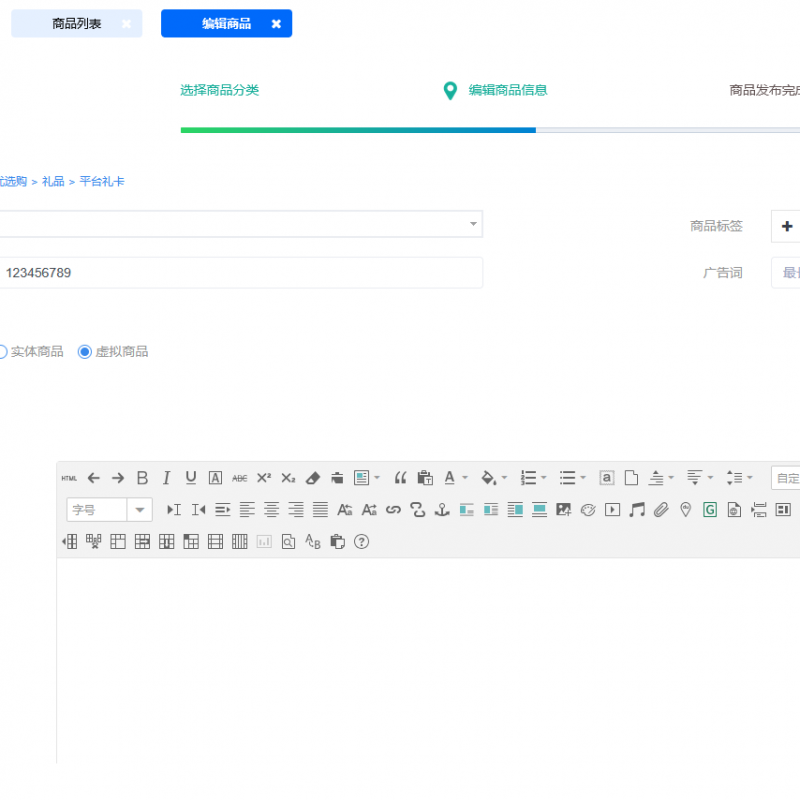Select the 虚拟商品 radio button
800x800 pixels.
click(x=85, y=352)
